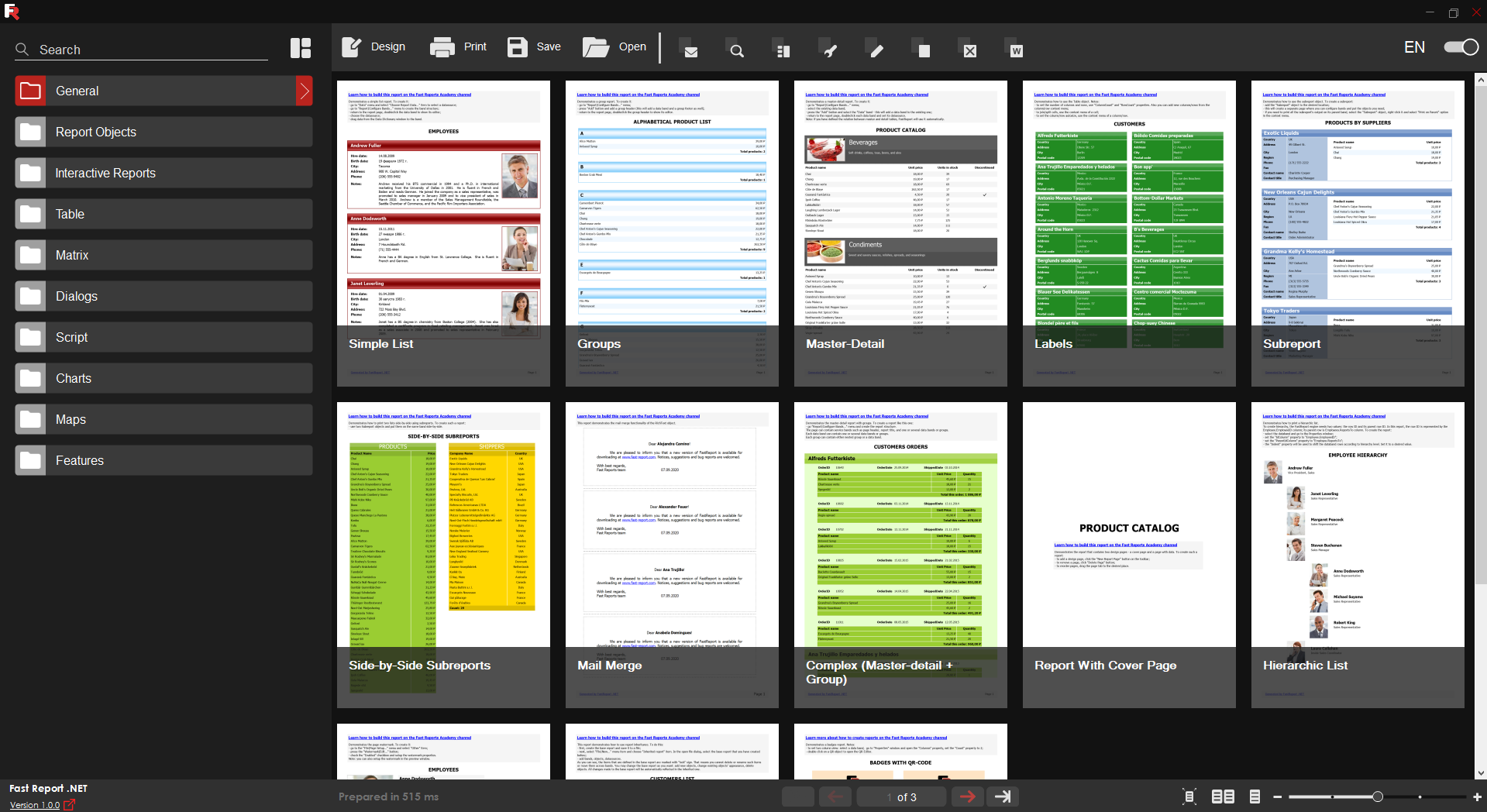Viewport: 1487px width, 812px height.
Task: Open the Mail Merge report thumbnail
Action: tap(672, 555)
